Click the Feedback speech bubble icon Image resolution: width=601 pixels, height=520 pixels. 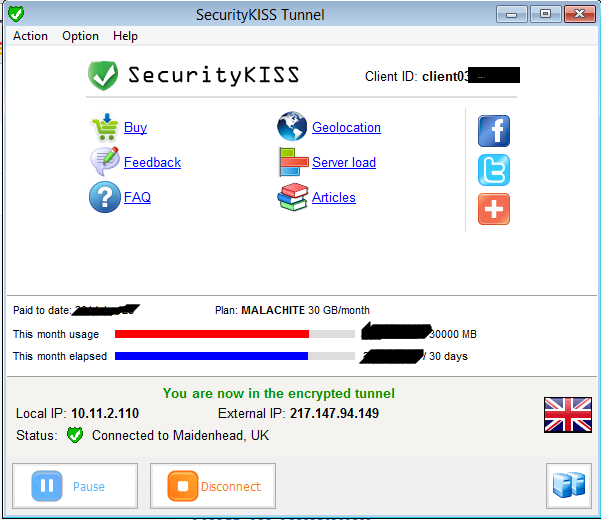(104, 162)
